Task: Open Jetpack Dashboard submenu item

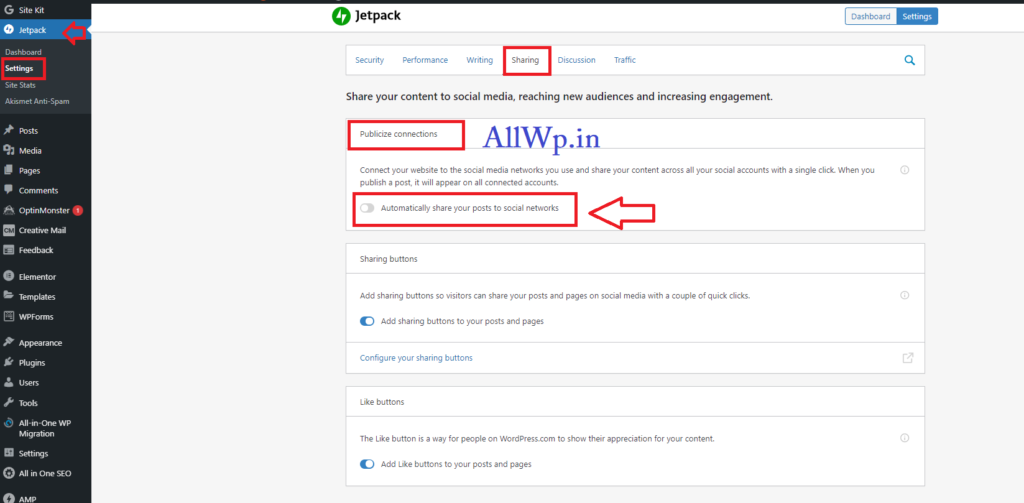Action: (x=24, y=52)
